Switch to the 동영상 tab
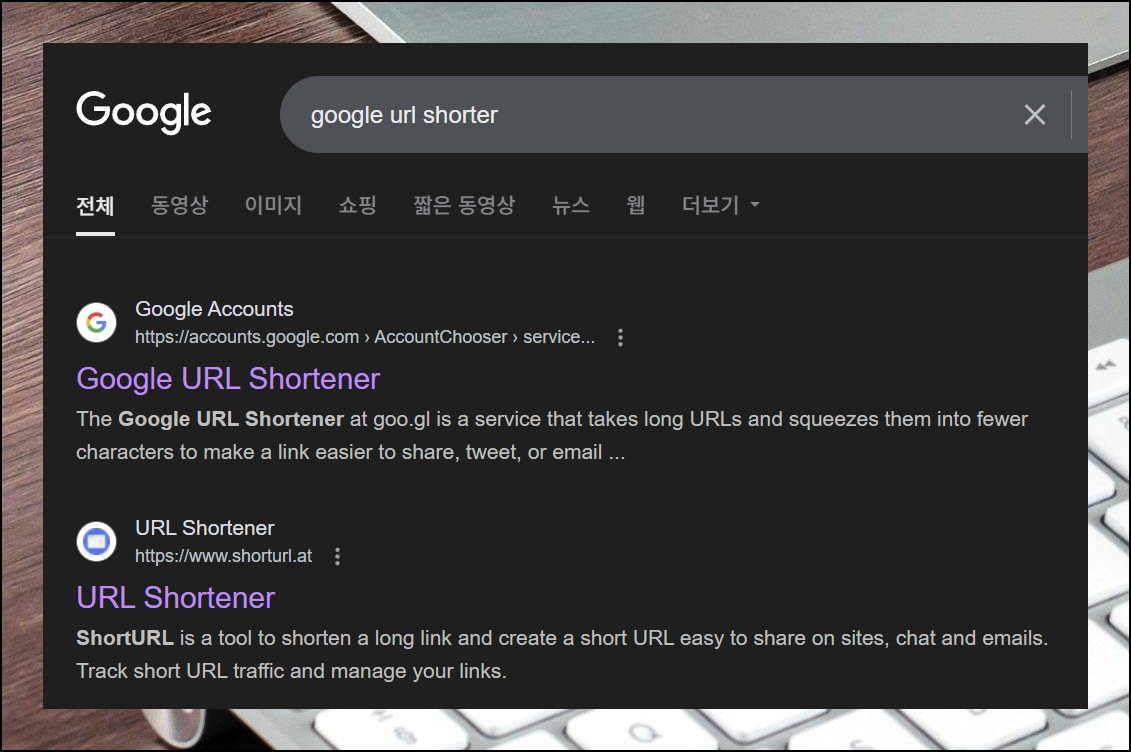1131x752 pixels. pos(180,205)
